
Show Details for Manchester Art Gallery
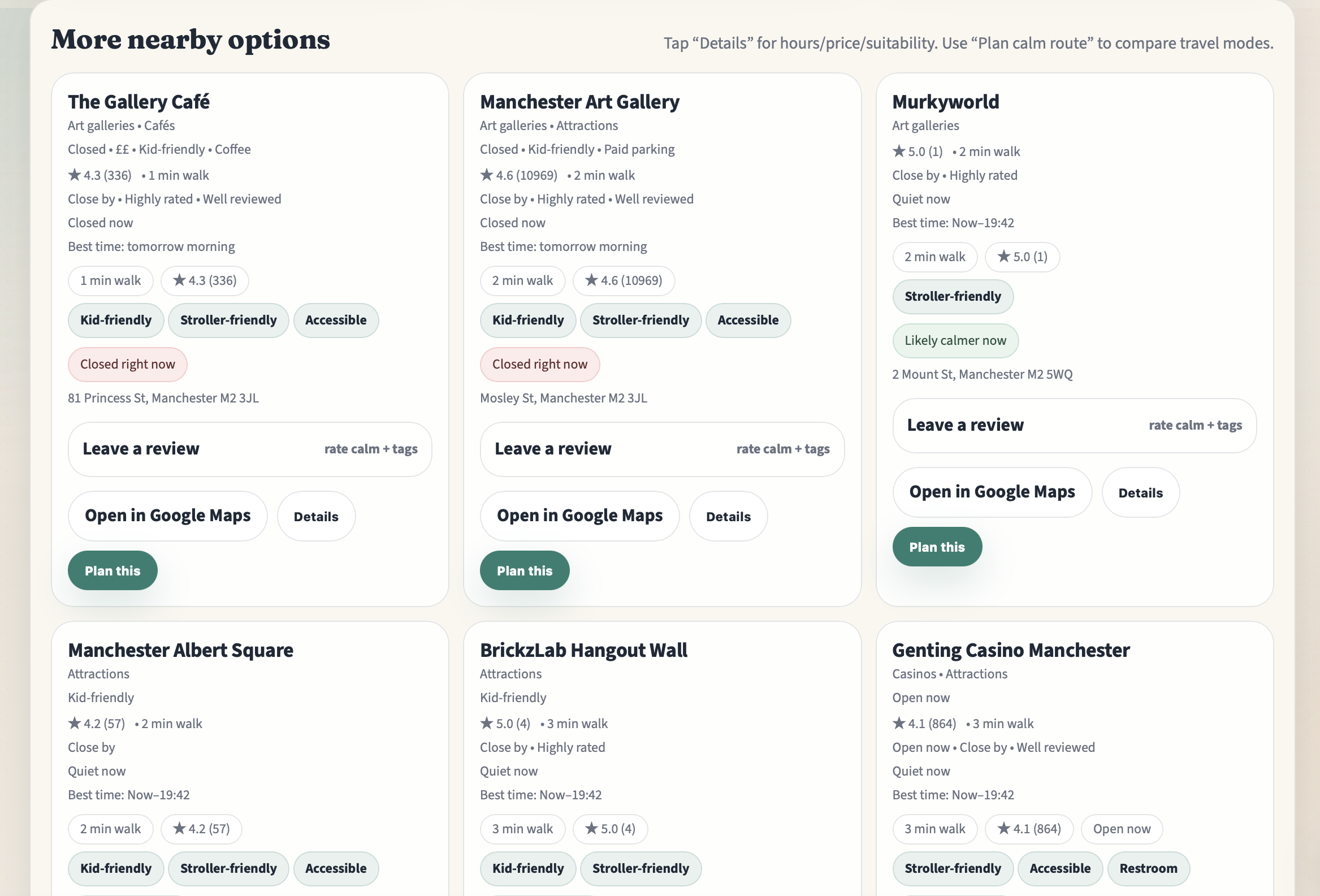pyautogui.click(x=728, y=516)
